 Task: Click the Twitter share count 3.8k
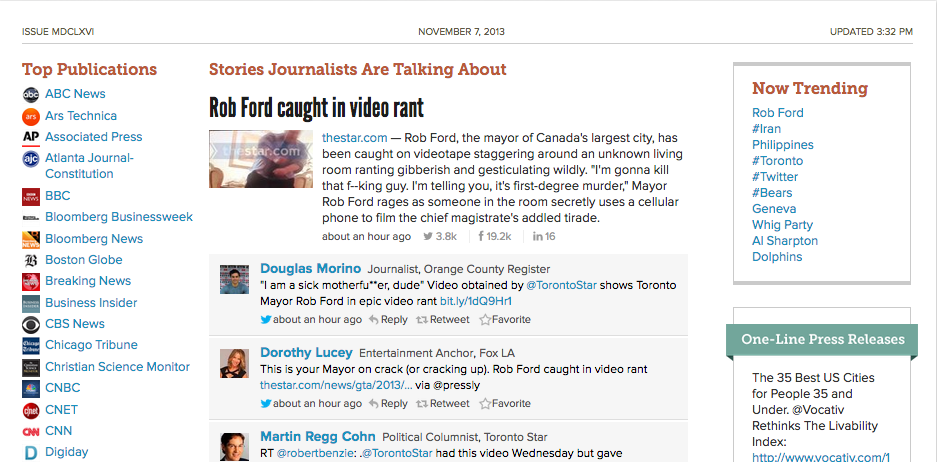(440, 237)
